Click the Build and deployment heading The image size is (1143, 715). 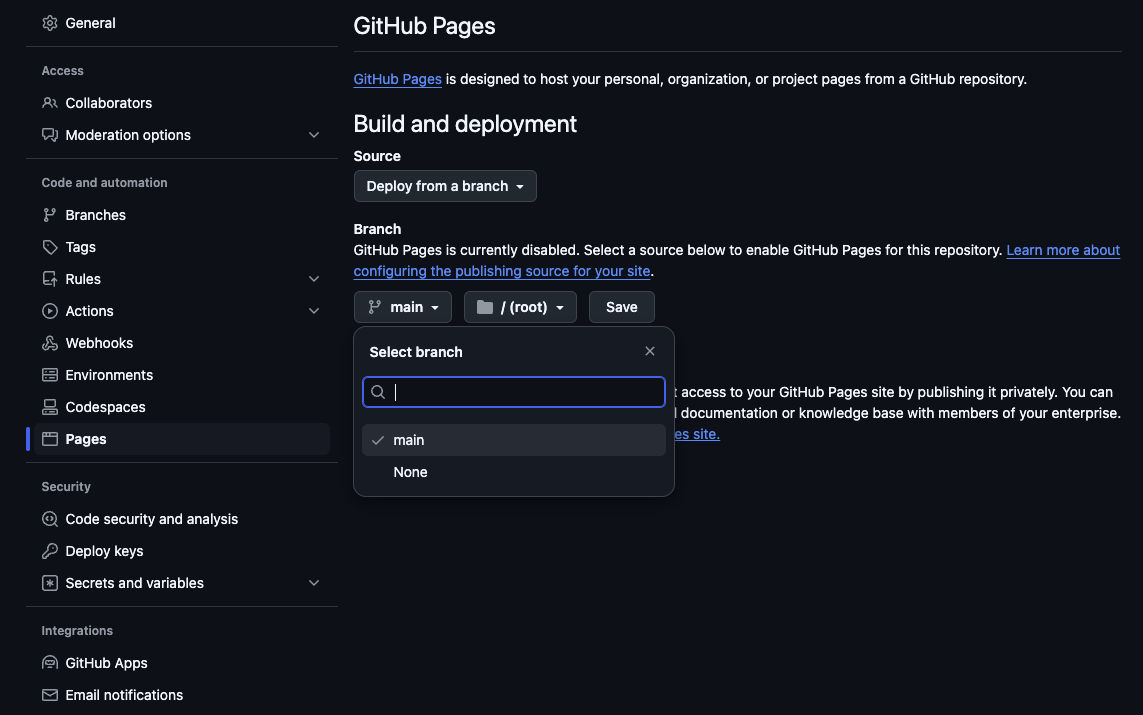click(x=465, y=124)
